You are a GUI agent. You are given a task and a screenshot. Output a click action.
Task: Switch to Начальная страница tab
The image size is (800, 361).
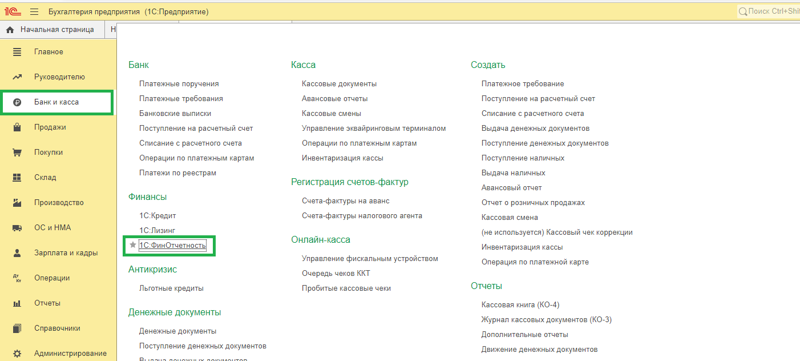point(51,30)
